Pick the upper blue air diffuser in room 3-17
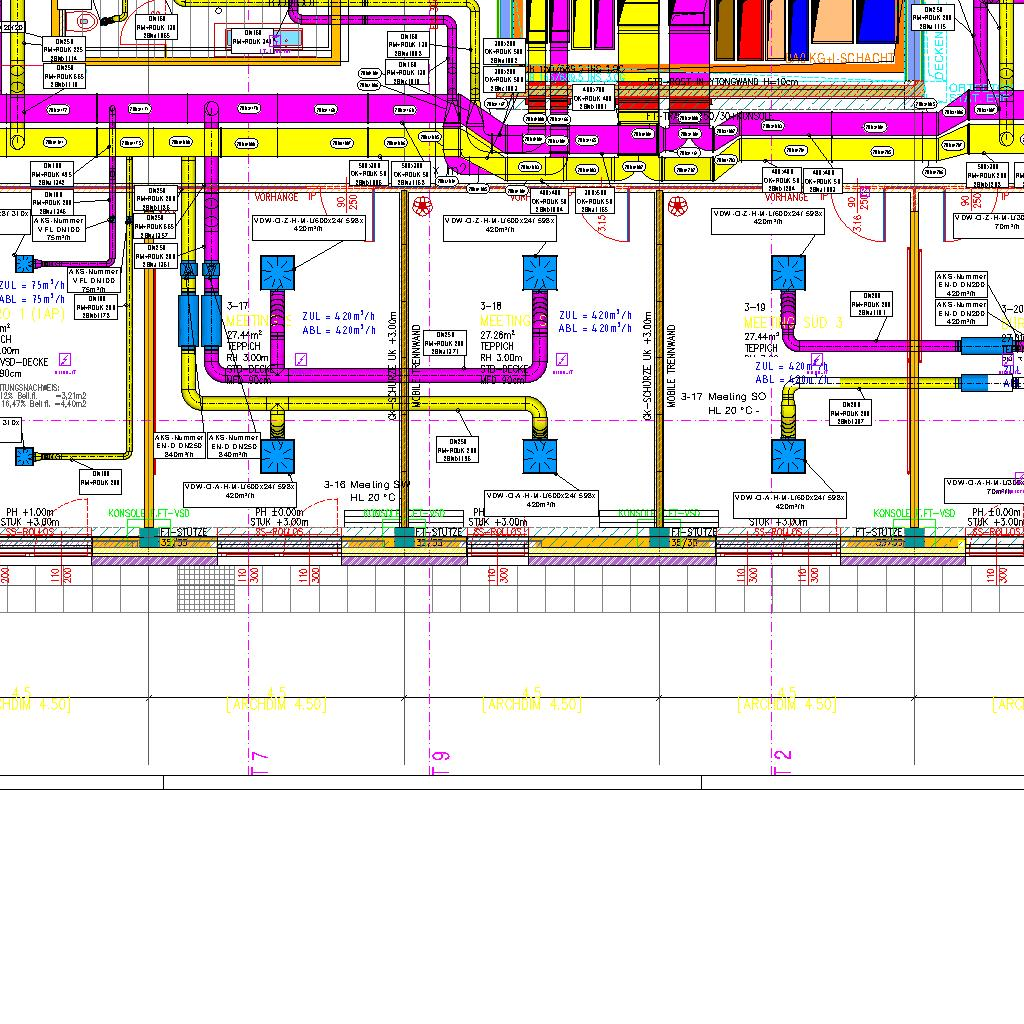 pyautogui.click(x=277, y=271)
